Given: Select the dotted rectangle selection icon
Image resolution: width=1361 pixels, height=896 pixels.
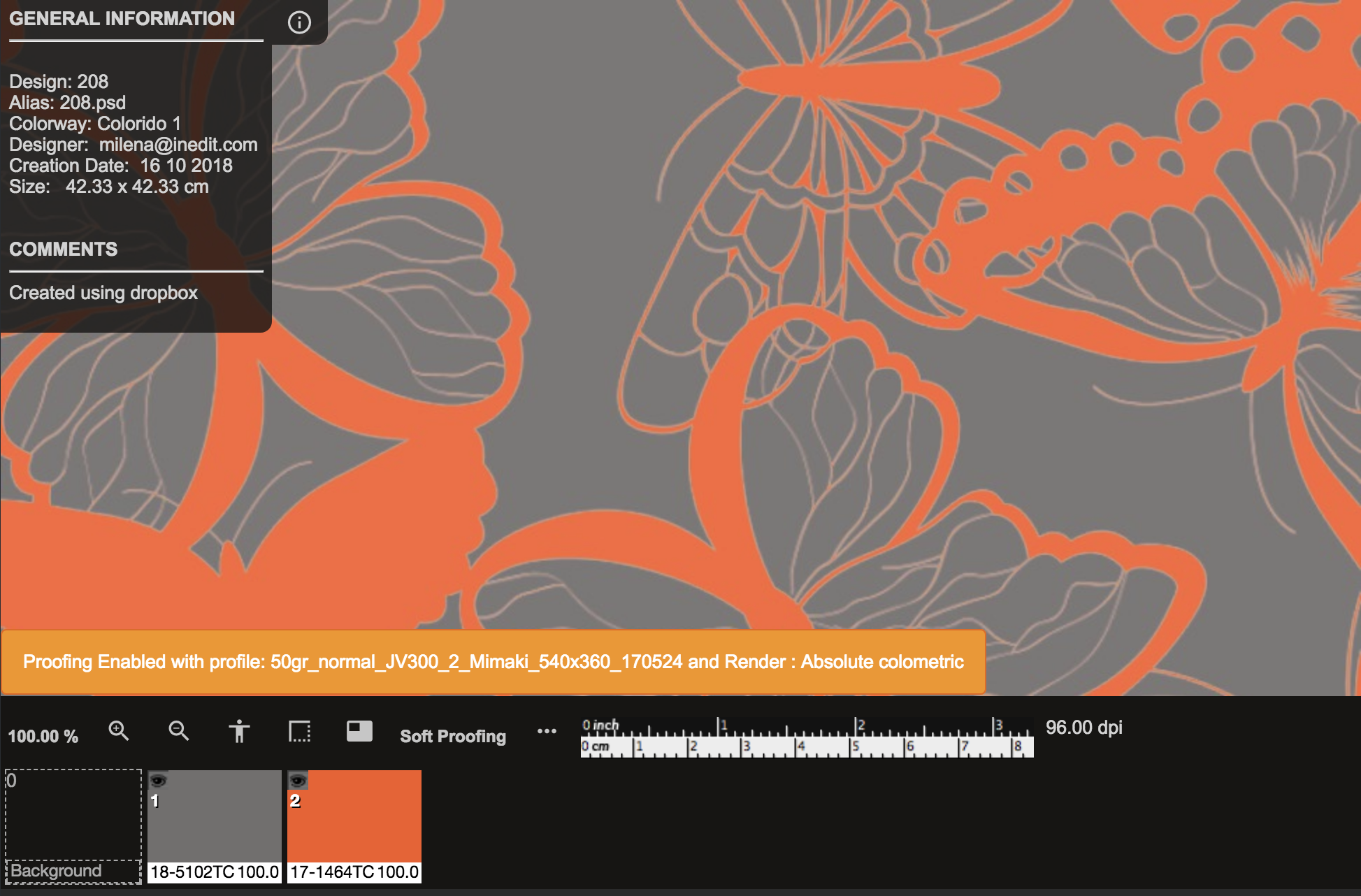Looking at the screenshot, I should [300, 731].
